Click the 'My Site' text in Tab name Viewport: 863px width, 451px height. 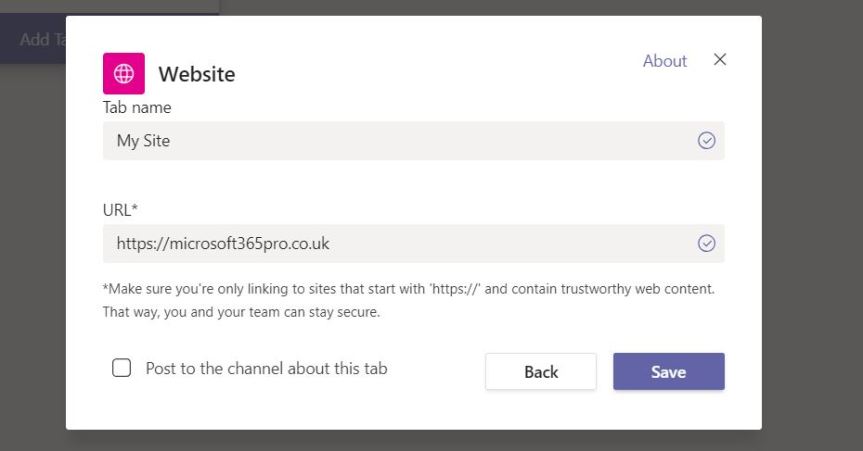[x=143, y=141]
